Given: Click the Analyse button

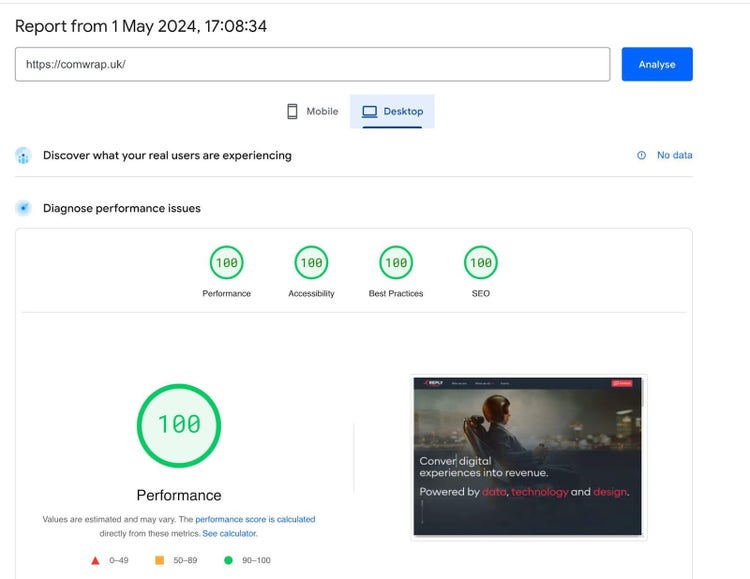Looking at the screenshot, I should (656, 64).
